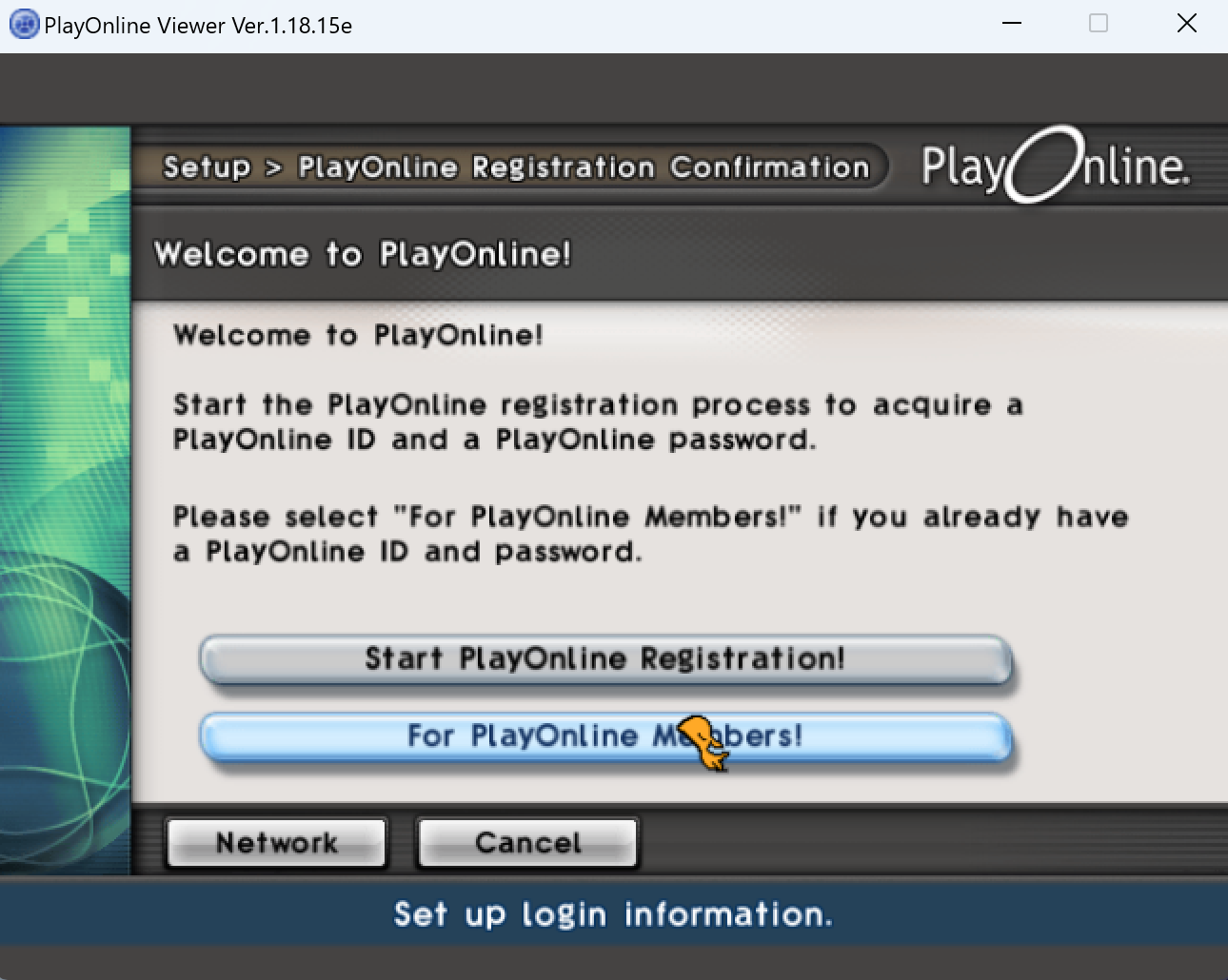Open the Network settings button
Image resolution: width=1228 pixels, height=980 pixels.
click(276, 843)
